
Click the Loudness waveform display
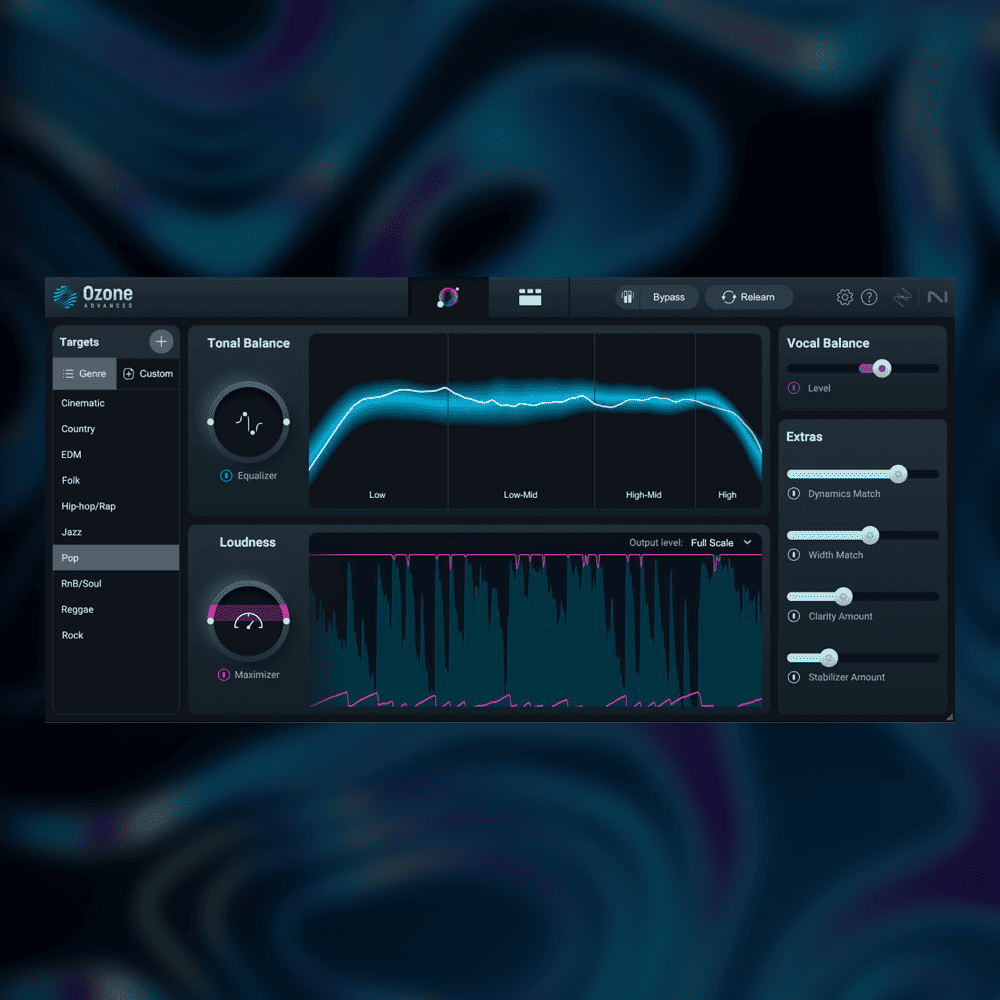[535, 631]
